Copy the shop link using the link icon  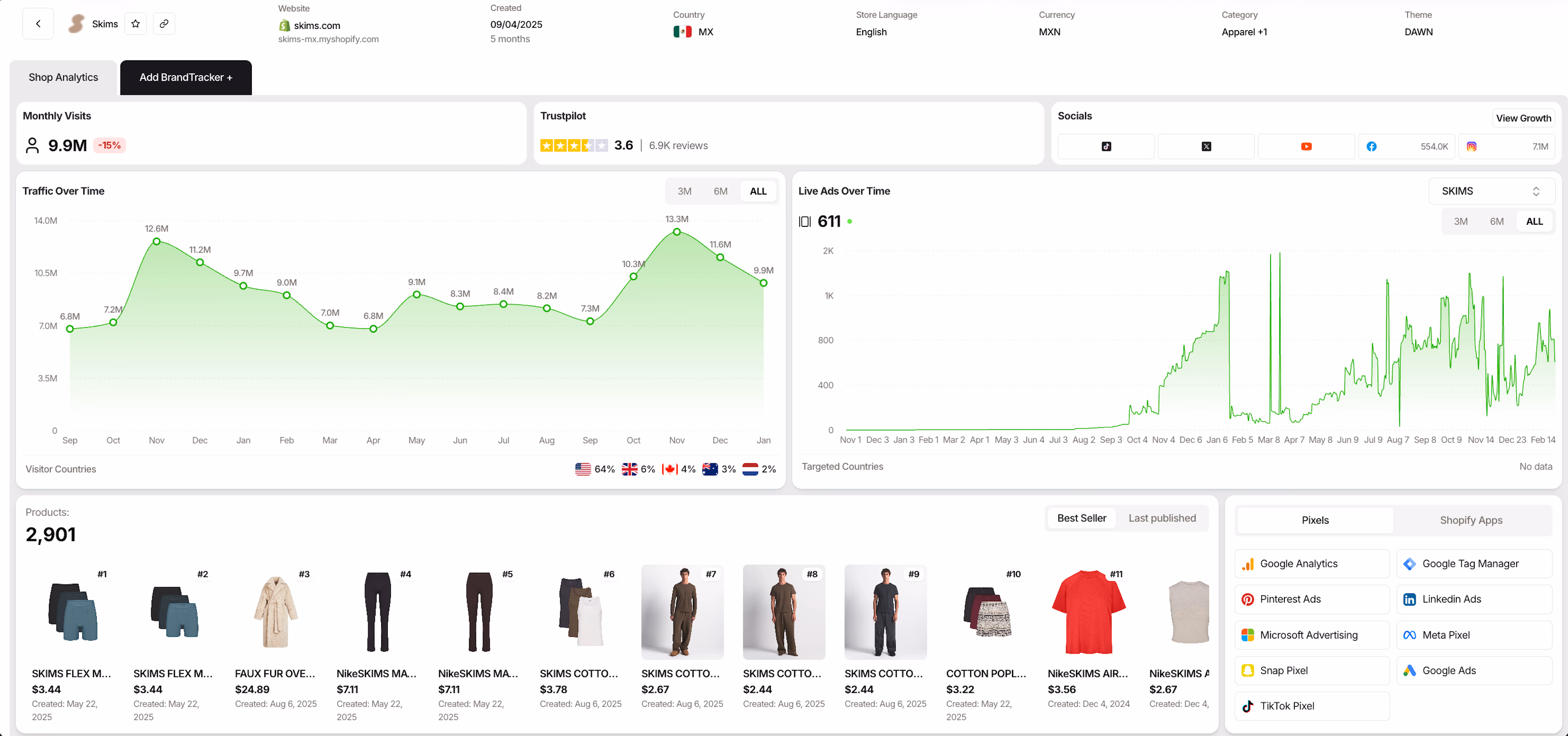pyautogui.click(x=163, y=24)
